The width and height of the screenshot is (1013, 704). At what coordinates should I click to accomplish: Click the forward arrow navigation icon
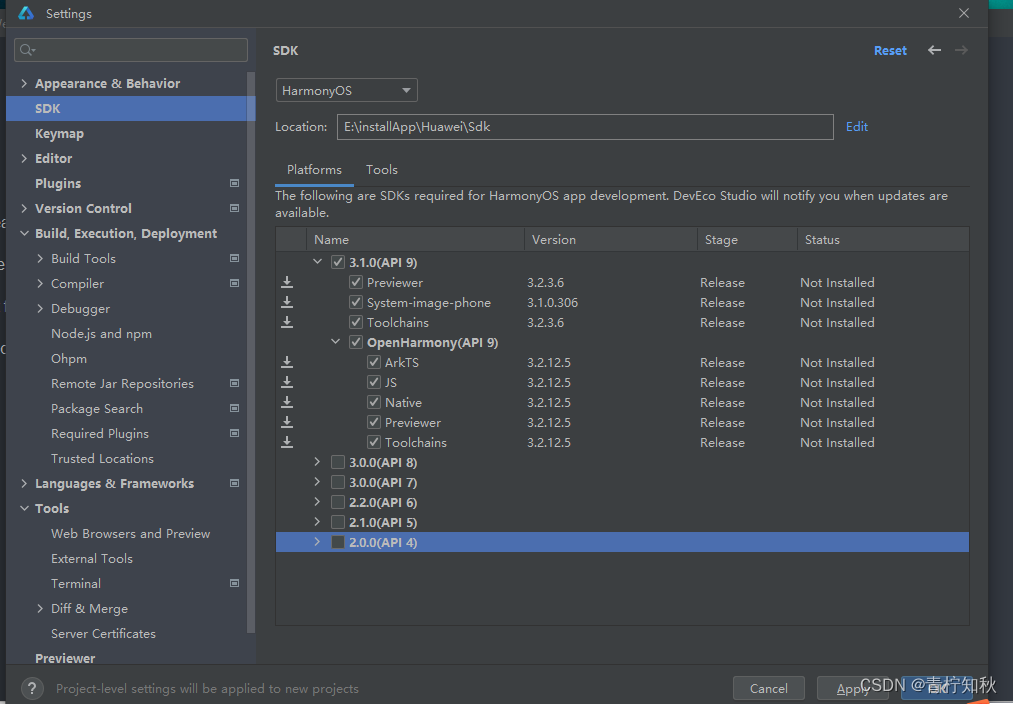pyautogui.click(x=961, y=50)
